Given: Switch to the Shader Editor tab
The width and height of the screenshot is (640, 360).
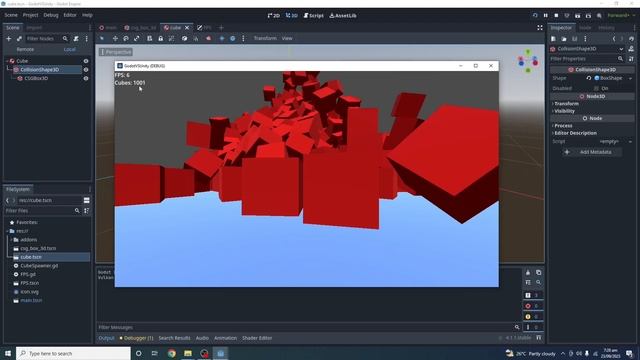Looking at the screenshot, I should click(x=257, y=338).
